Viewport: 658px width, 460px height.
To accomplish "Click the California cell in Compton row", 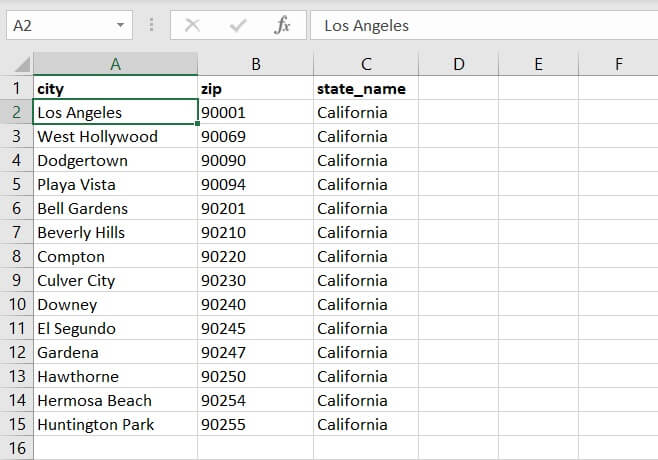I will (x=366, y=256).
